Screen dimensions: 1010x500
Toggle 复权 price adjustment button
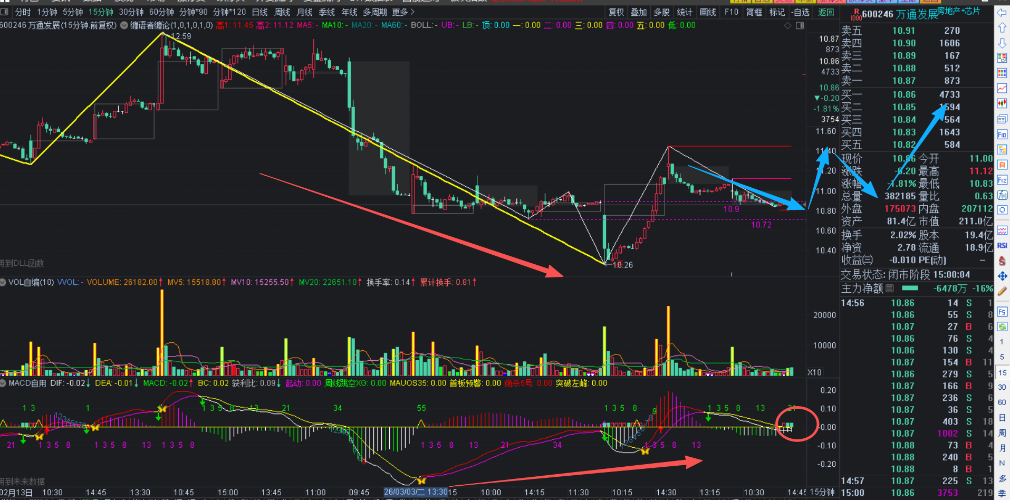pos(616,12)
